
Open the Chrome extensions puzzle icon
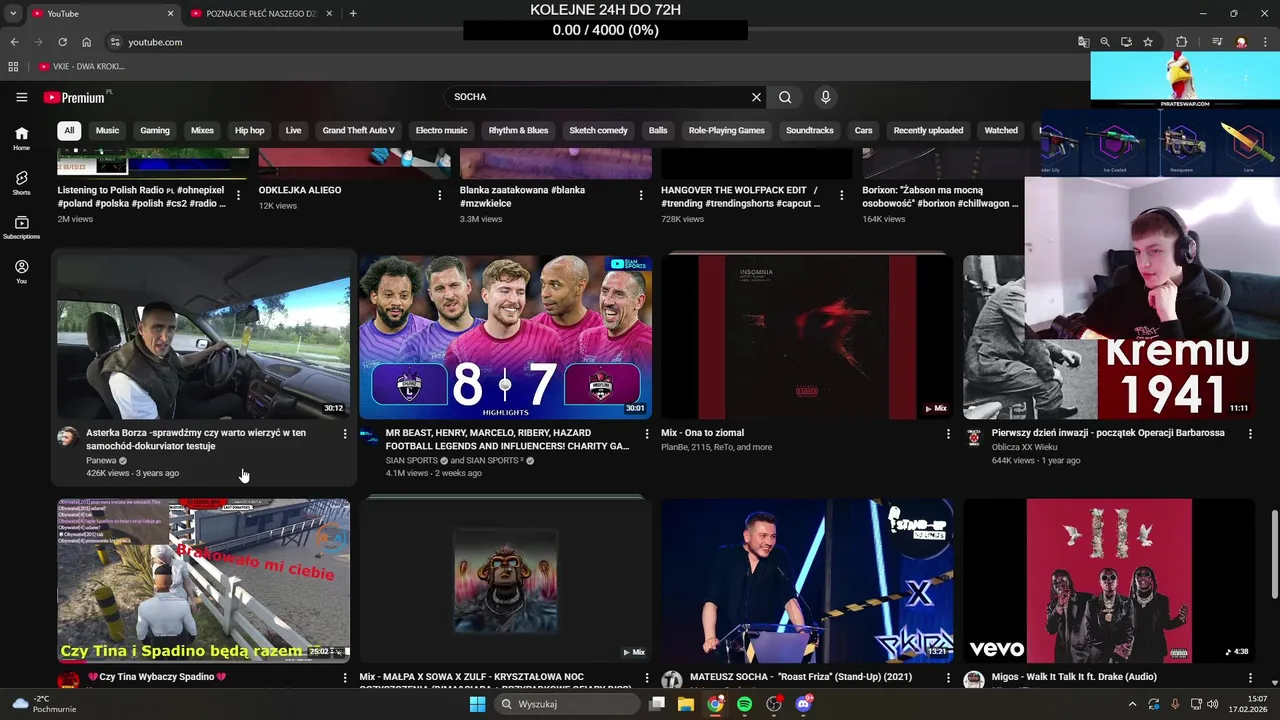[x=1181, y=42]
